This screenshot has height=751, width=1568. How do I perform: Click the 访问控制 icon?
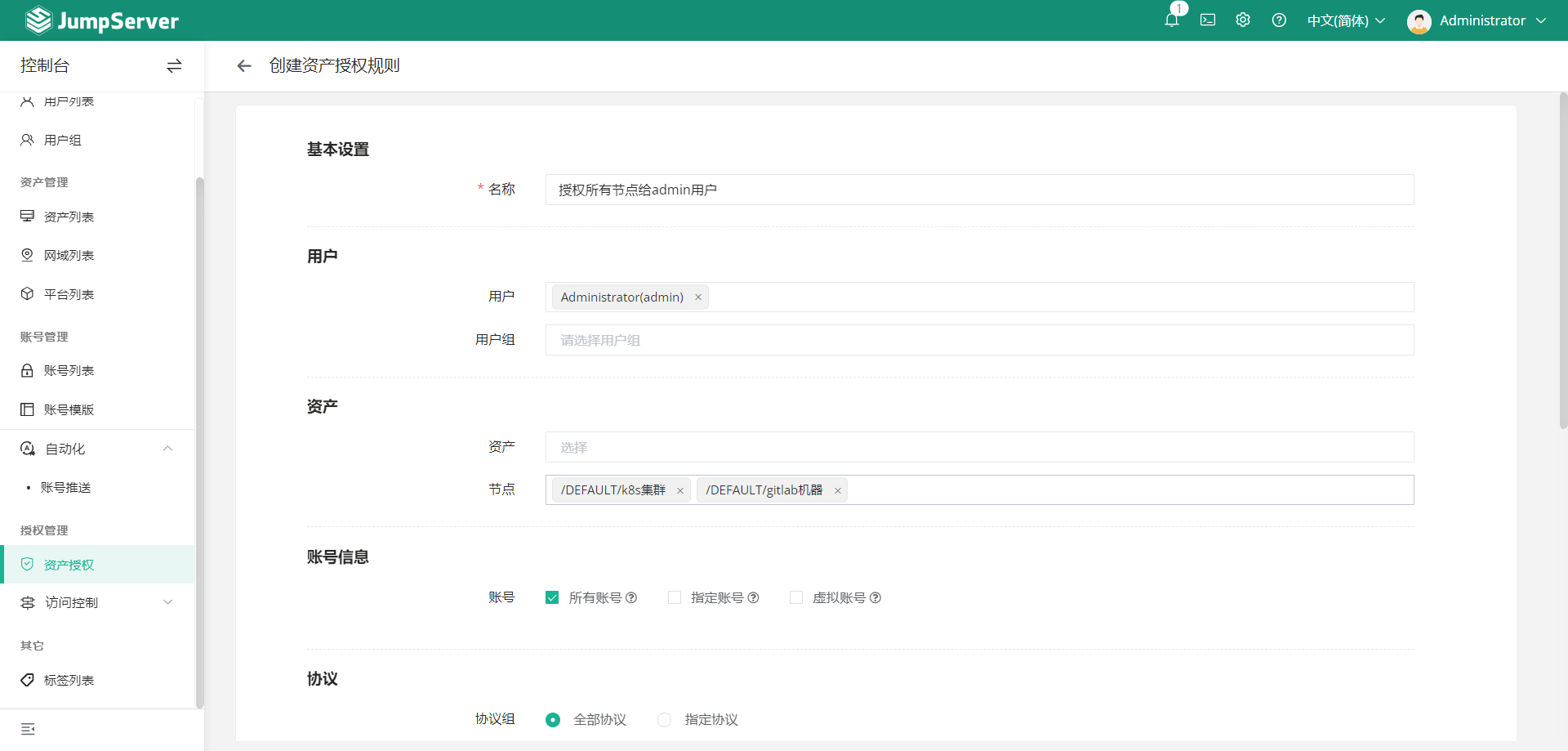click(28, 602)
